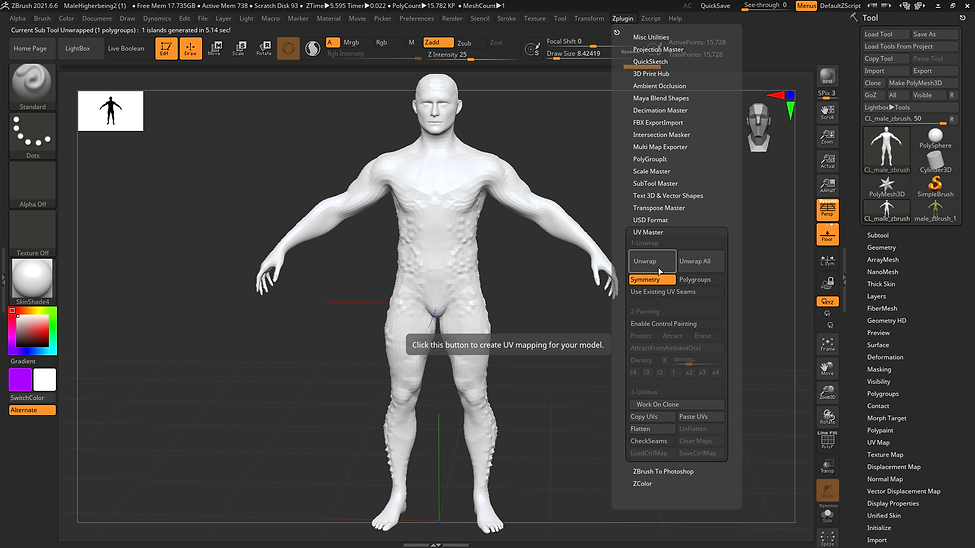
Task: Expand ZBrush To Photoshop plugin
Action: pos(663,471)
